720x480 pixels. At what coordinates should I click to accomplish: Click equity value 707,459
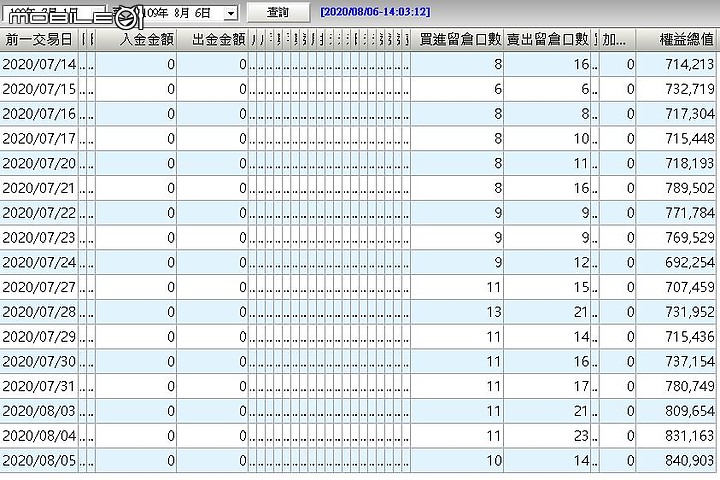coord(690,288)
